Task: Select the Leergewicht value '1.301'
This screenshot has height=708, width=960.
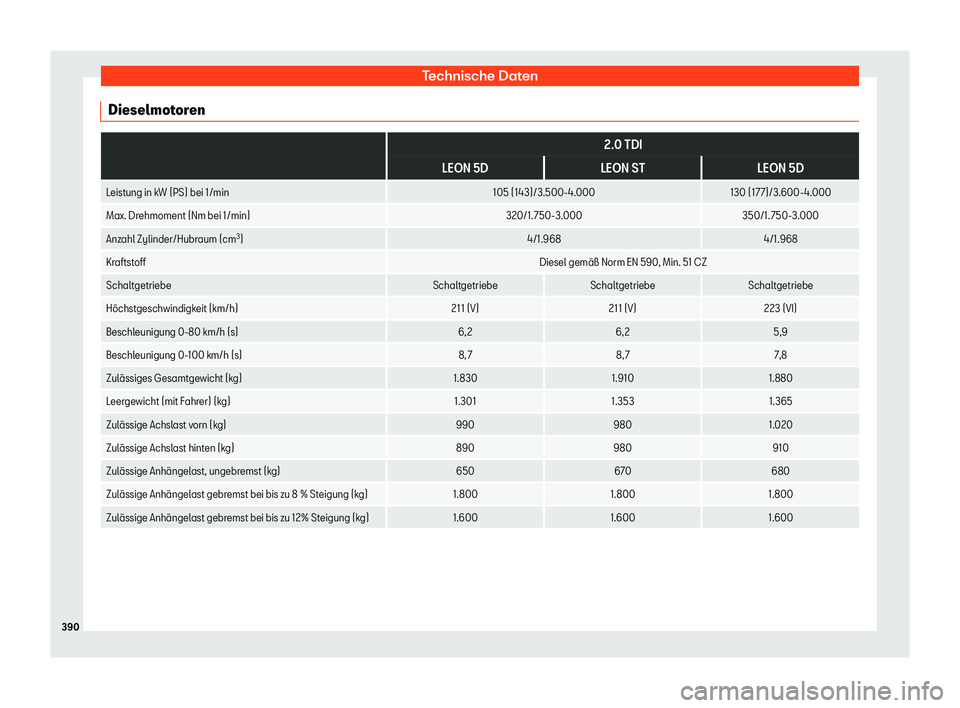Action: 465,402
